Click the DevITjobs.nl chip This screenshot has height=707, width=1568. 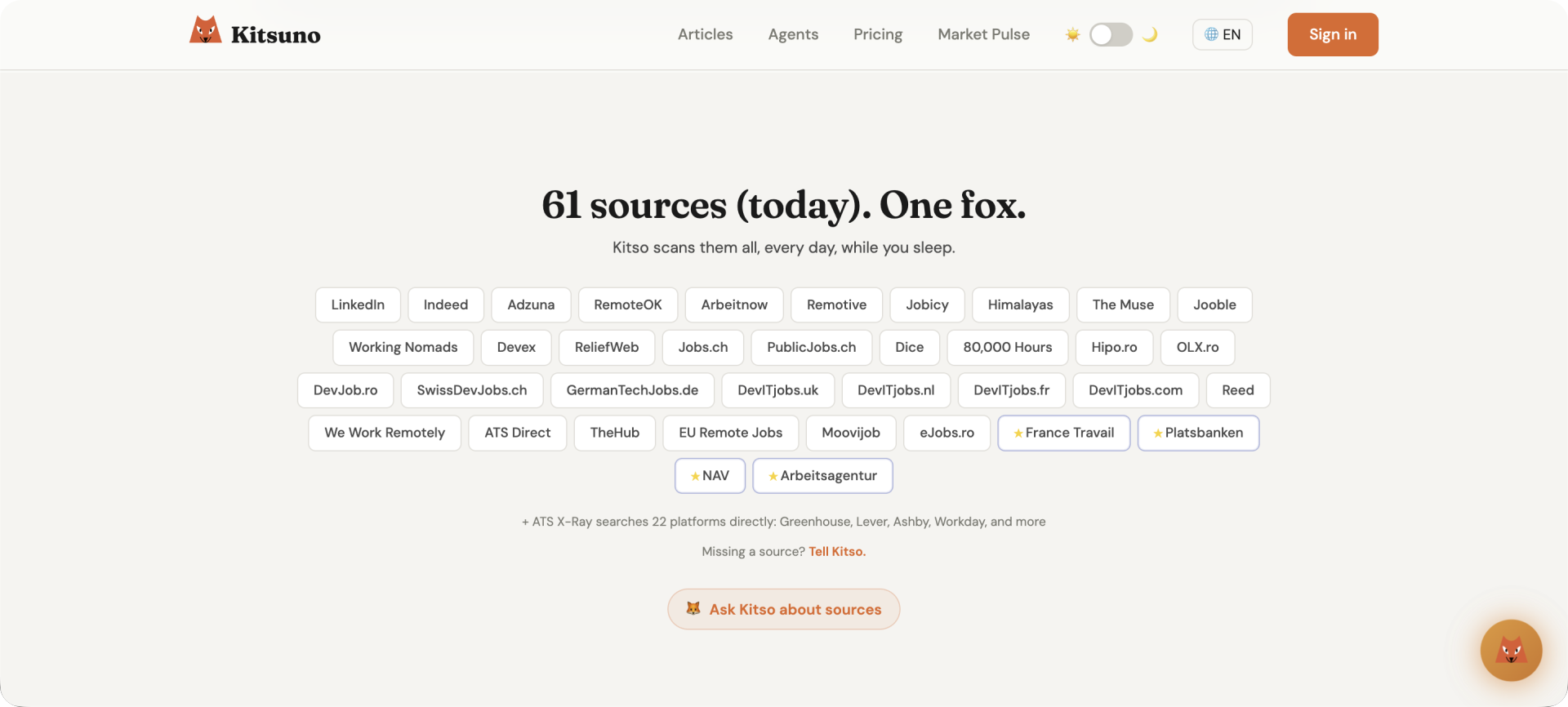[x=896, y=390]
